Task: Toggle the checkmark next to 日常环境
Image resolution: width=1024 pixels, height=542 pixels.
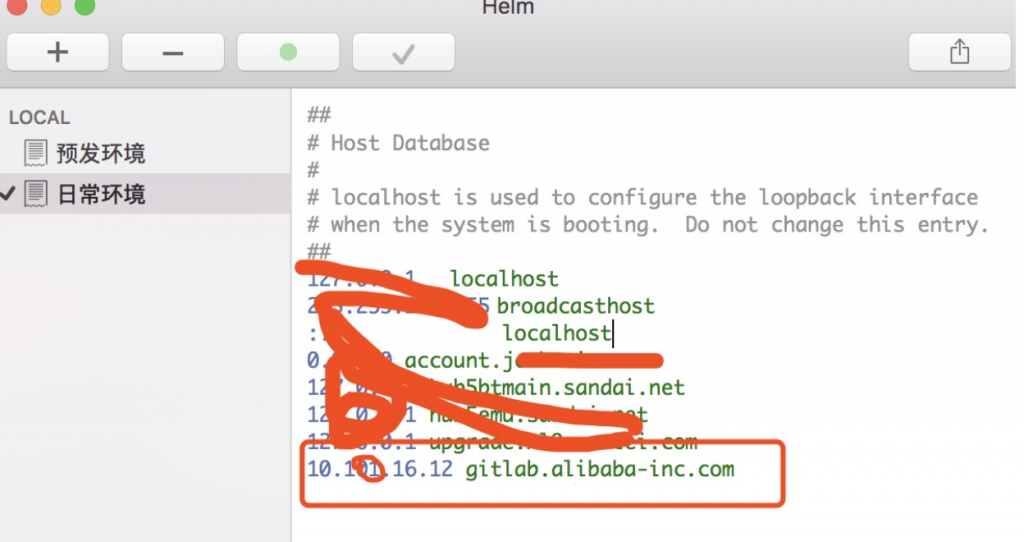Action: (8, 193)
